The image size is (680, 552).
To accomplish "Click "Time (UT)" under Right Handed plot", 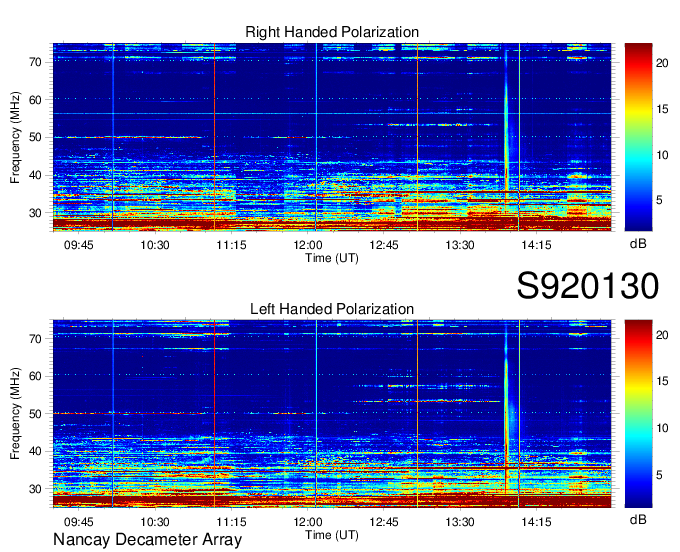I will [332, 258].
